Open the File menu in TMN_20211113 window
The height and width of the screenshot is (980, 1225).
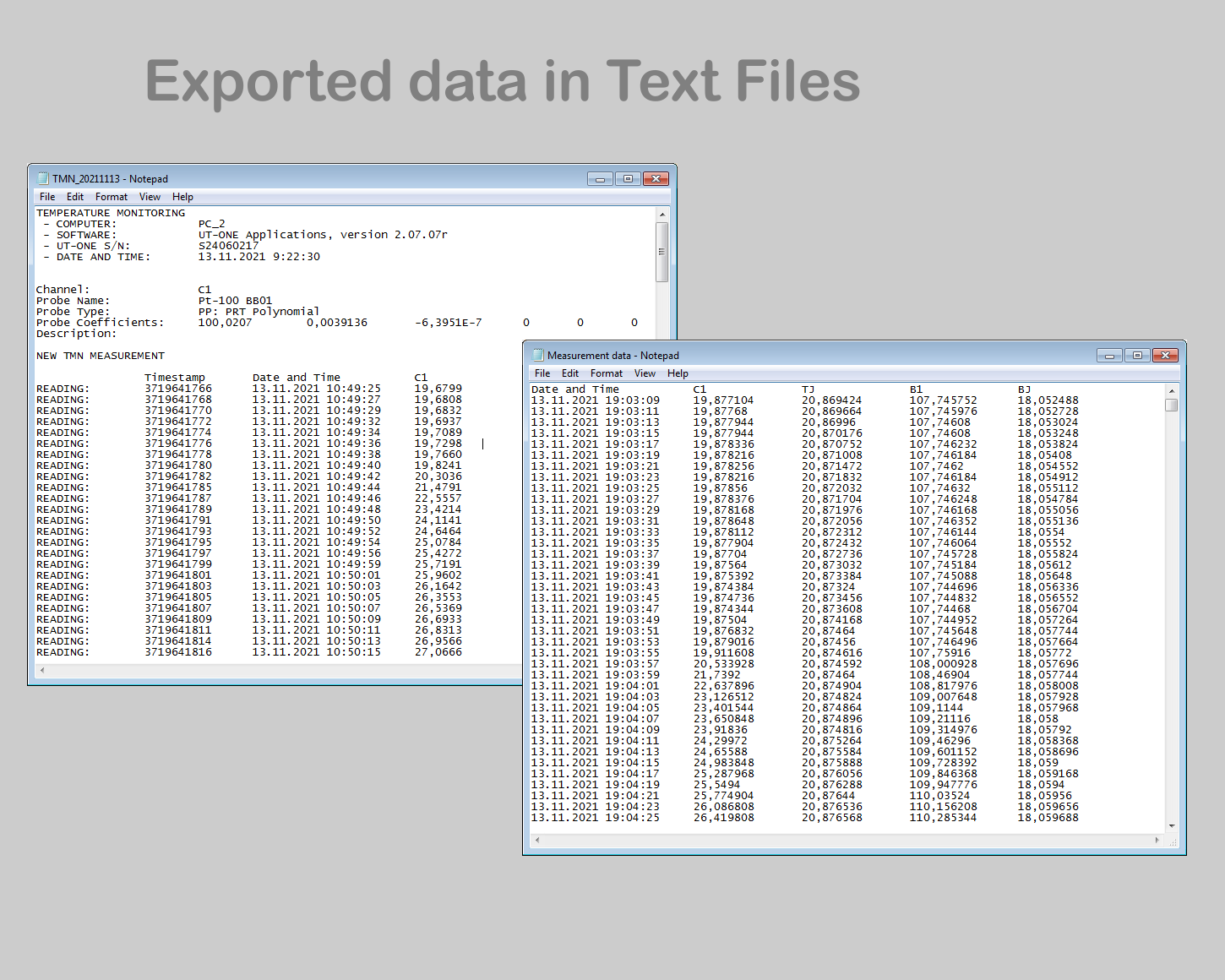(46, 196)
